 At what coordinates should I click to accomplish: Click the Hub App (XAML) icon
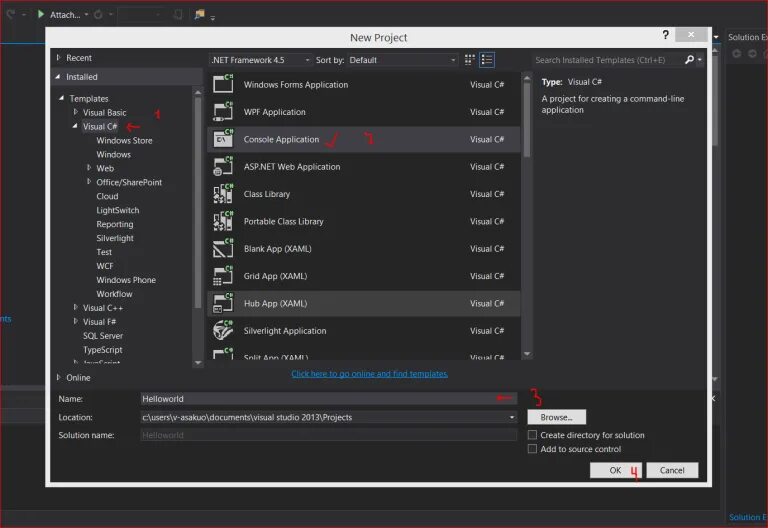click(223, 303)
